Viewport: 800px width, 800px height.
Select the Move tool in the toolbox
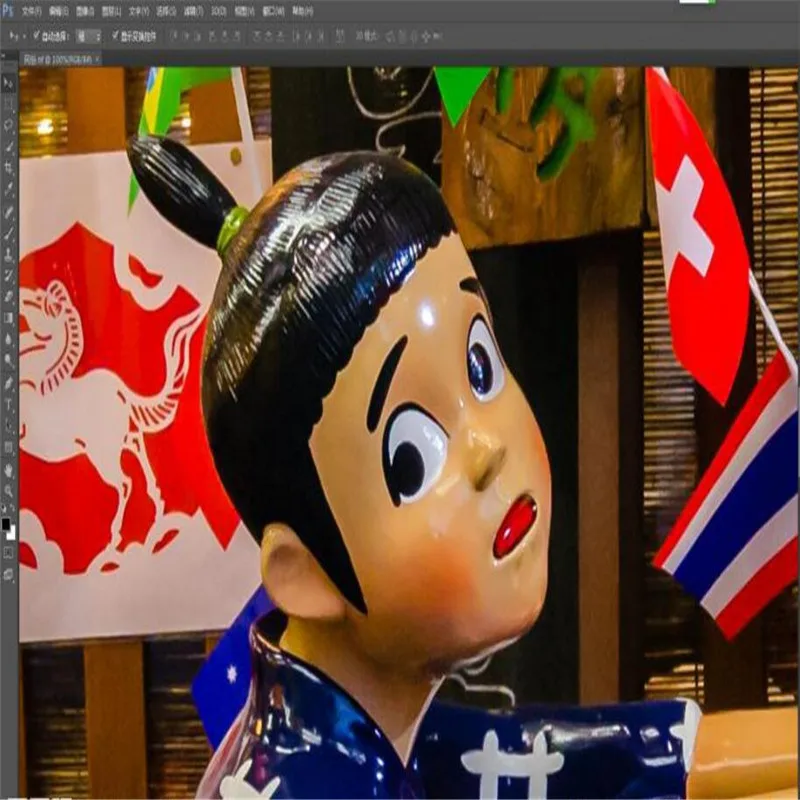9,83
